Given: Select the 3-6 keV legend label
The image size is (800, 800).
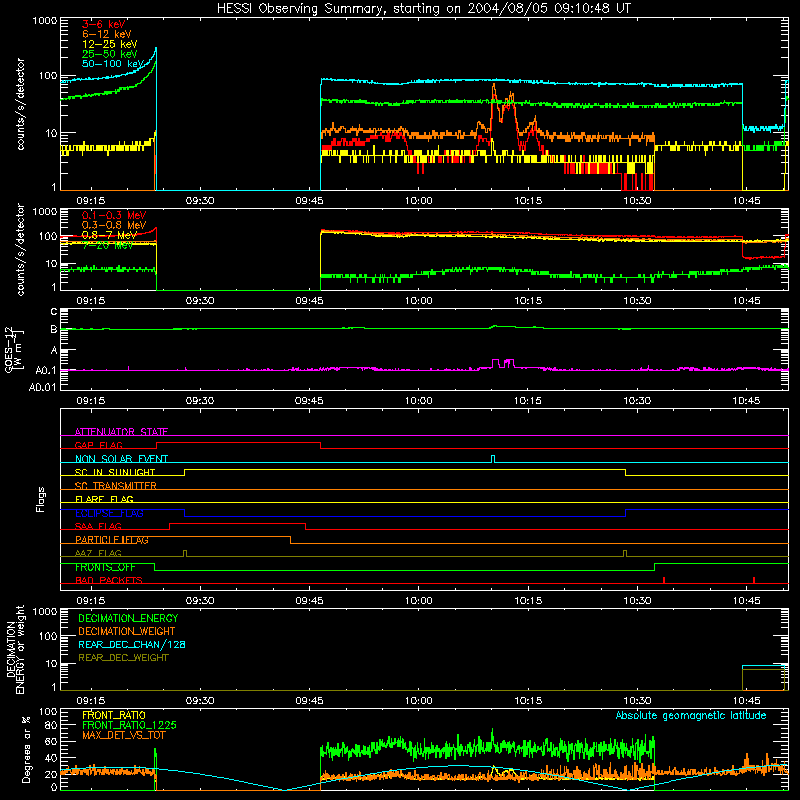Looking at the screenshot, I should pos(104,24).
